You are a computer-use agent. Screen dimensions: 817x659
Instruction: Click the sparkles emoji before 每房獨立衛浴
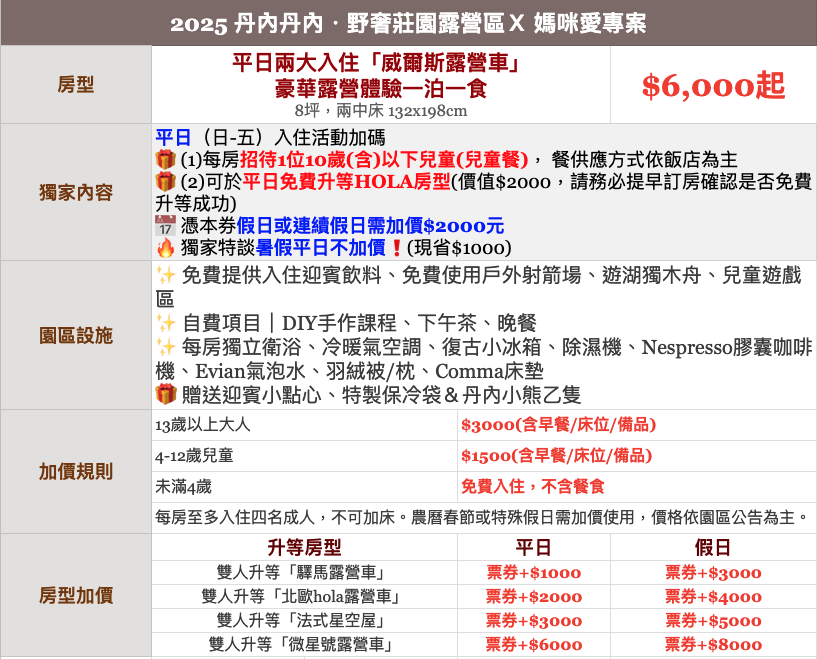click(x=165, y=348)
